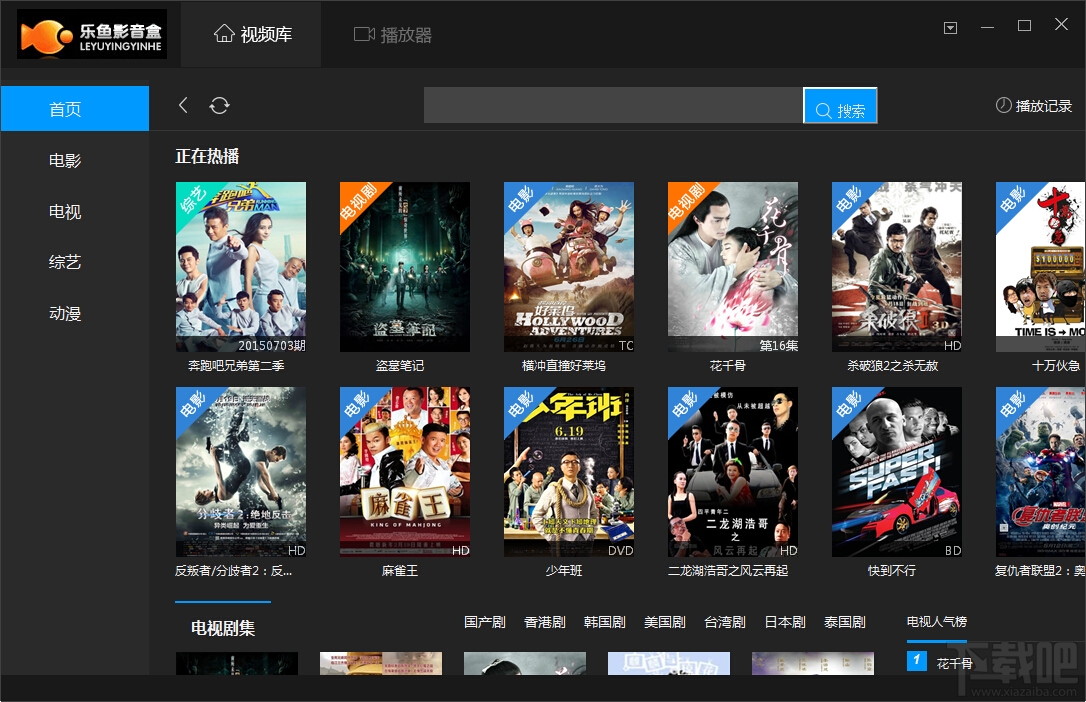Open 奔跑吧兄弟第二季 poster

[240, 267]
